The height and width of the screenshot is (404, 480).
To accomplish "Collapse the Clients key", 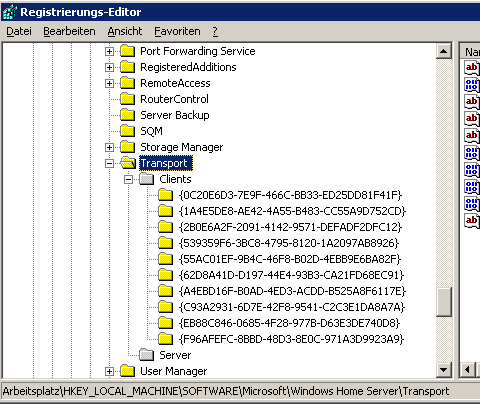I will click(128, 179).
